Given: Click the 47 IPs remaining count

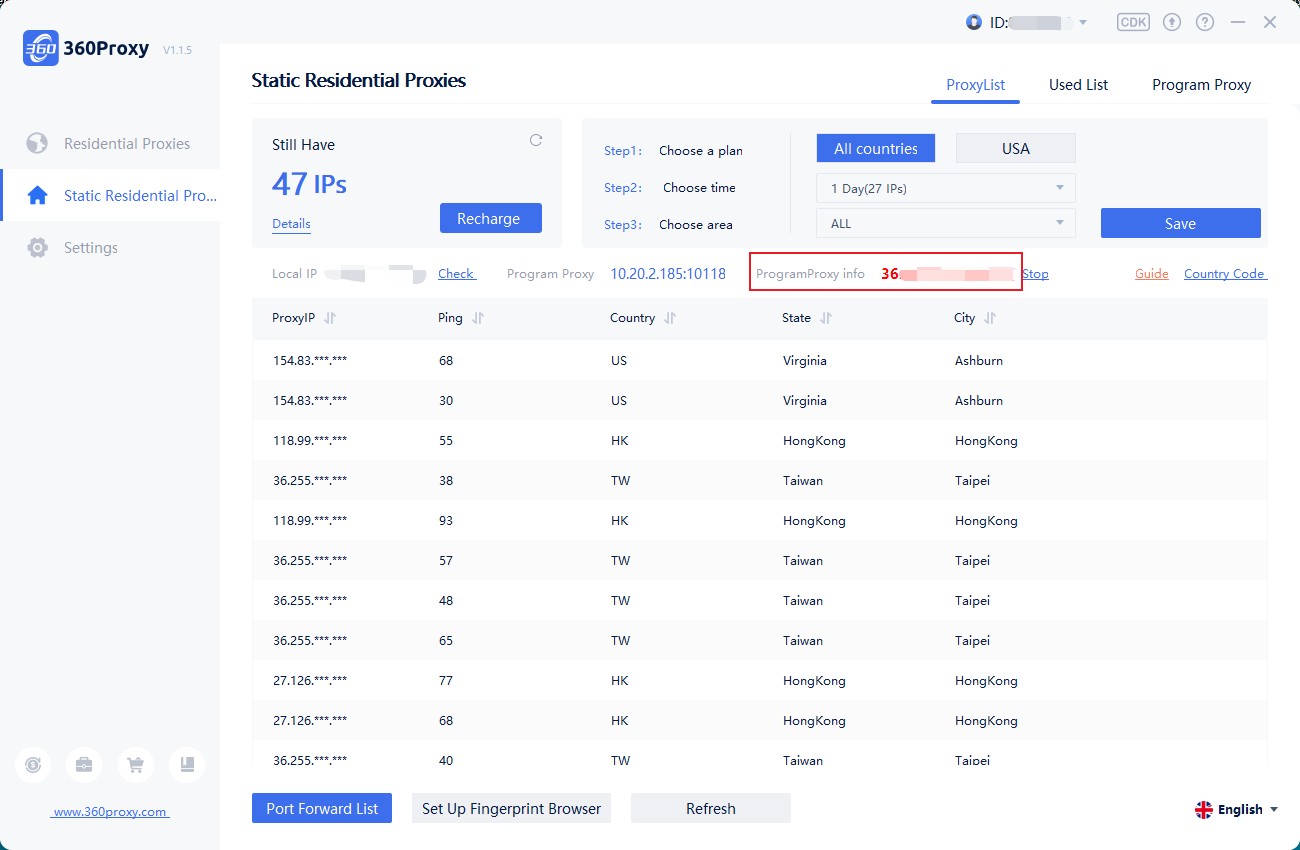Looking at the screenshot, I should click(x=309, y=184).
